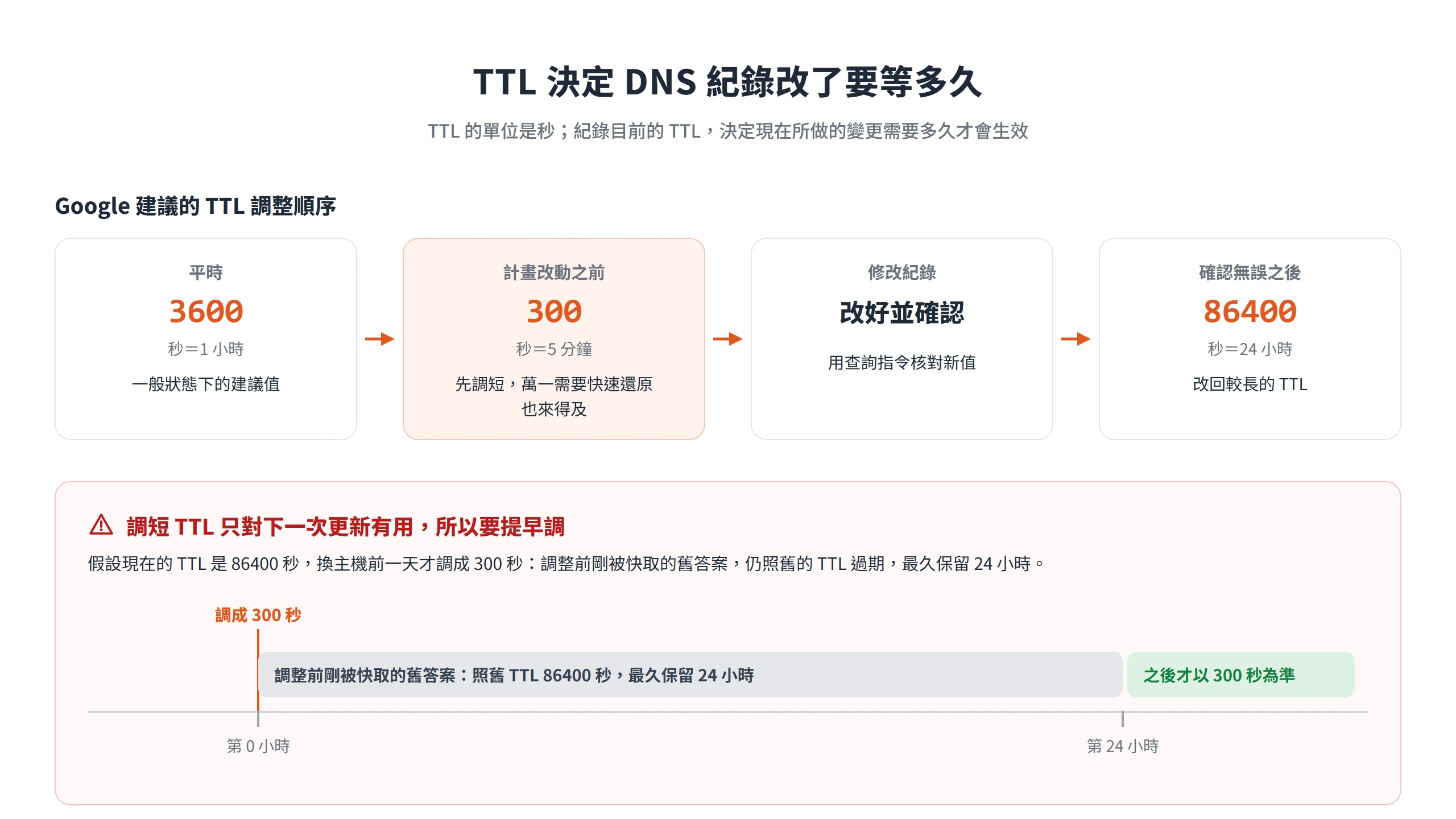This screenshot has width=1456, height=819.
Task: Click the subtitle starting with 「TTL 的單位是秒」
Action: point(727,131)
